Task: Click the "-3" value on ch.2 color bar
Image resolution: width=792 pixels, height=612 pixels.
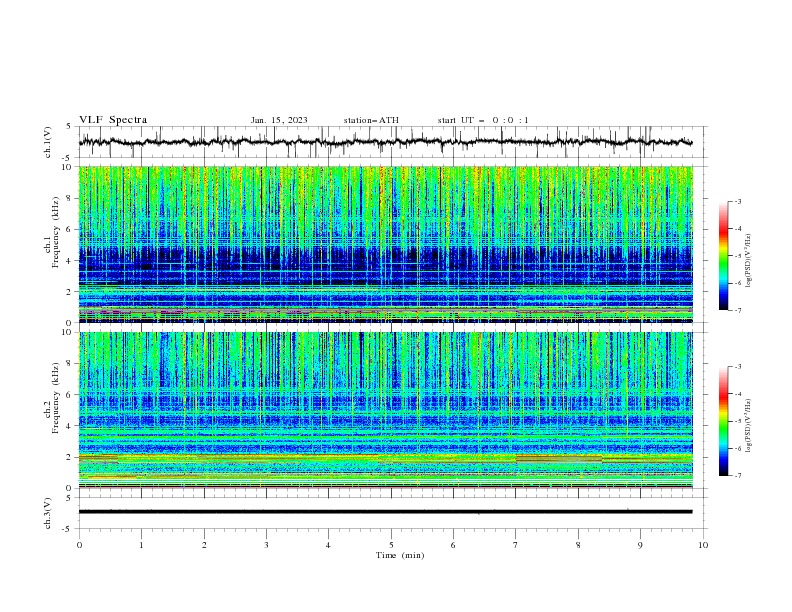Action: point(737,367)
